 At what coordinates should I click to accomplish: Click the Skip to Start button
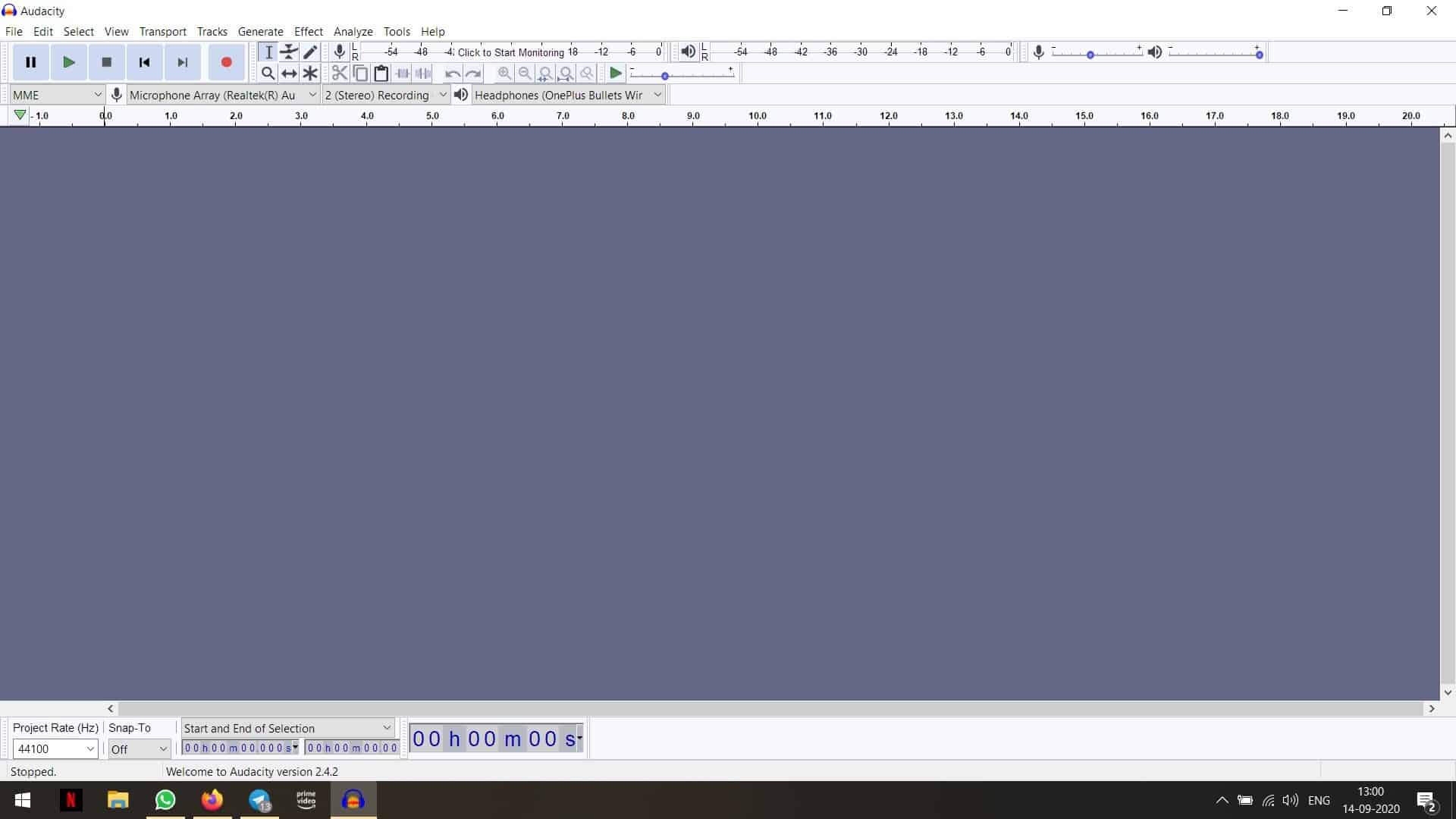point(144,62)
